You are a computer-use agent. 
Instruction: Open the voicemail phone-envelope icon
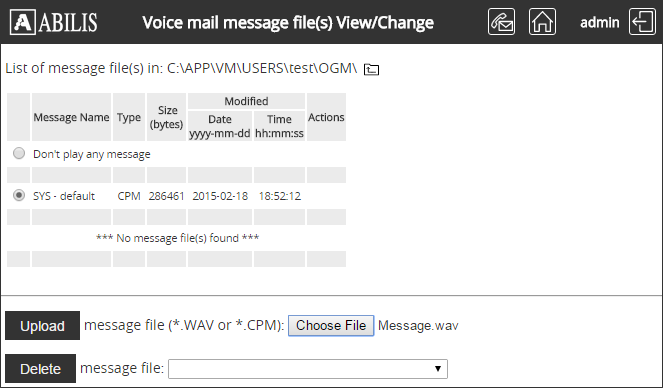[x=501, y=22]
